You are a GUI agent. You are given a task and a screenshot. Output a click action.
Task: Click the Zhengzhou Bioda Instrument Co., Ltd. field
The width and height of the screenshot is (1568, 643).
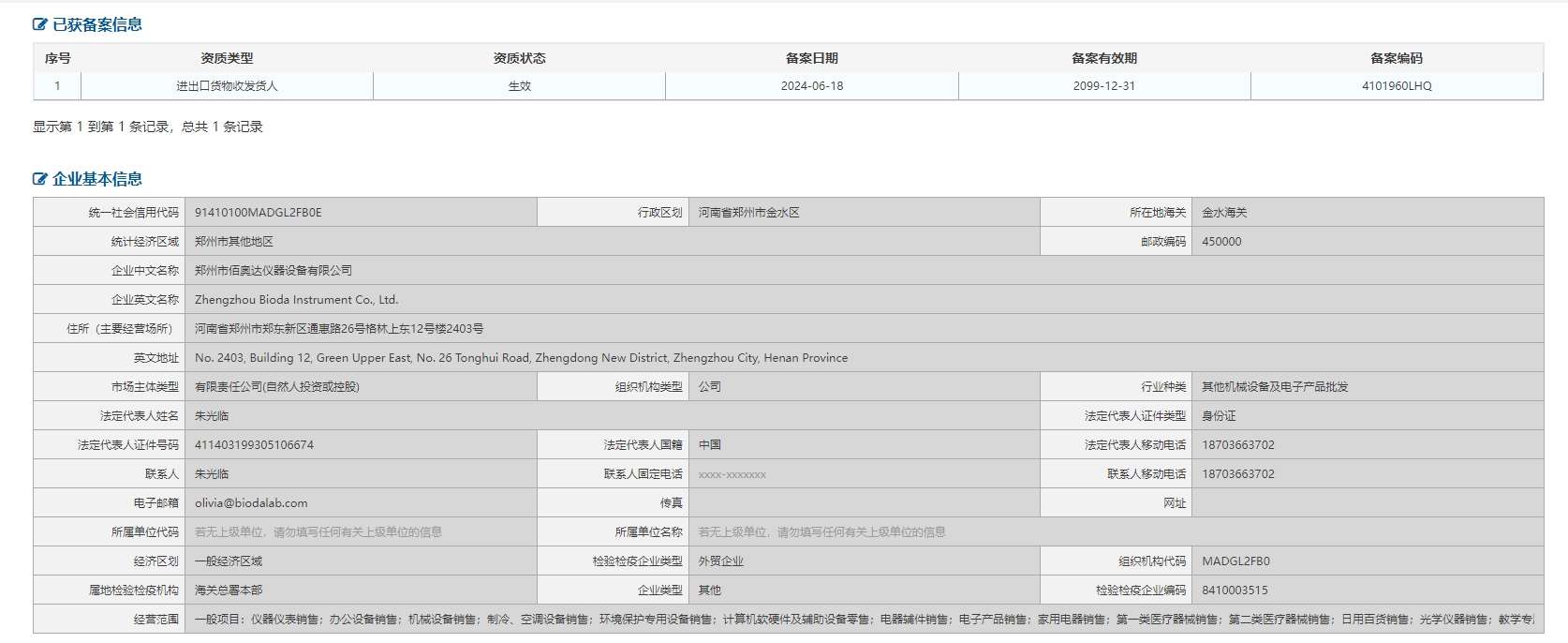coord(865,300)
